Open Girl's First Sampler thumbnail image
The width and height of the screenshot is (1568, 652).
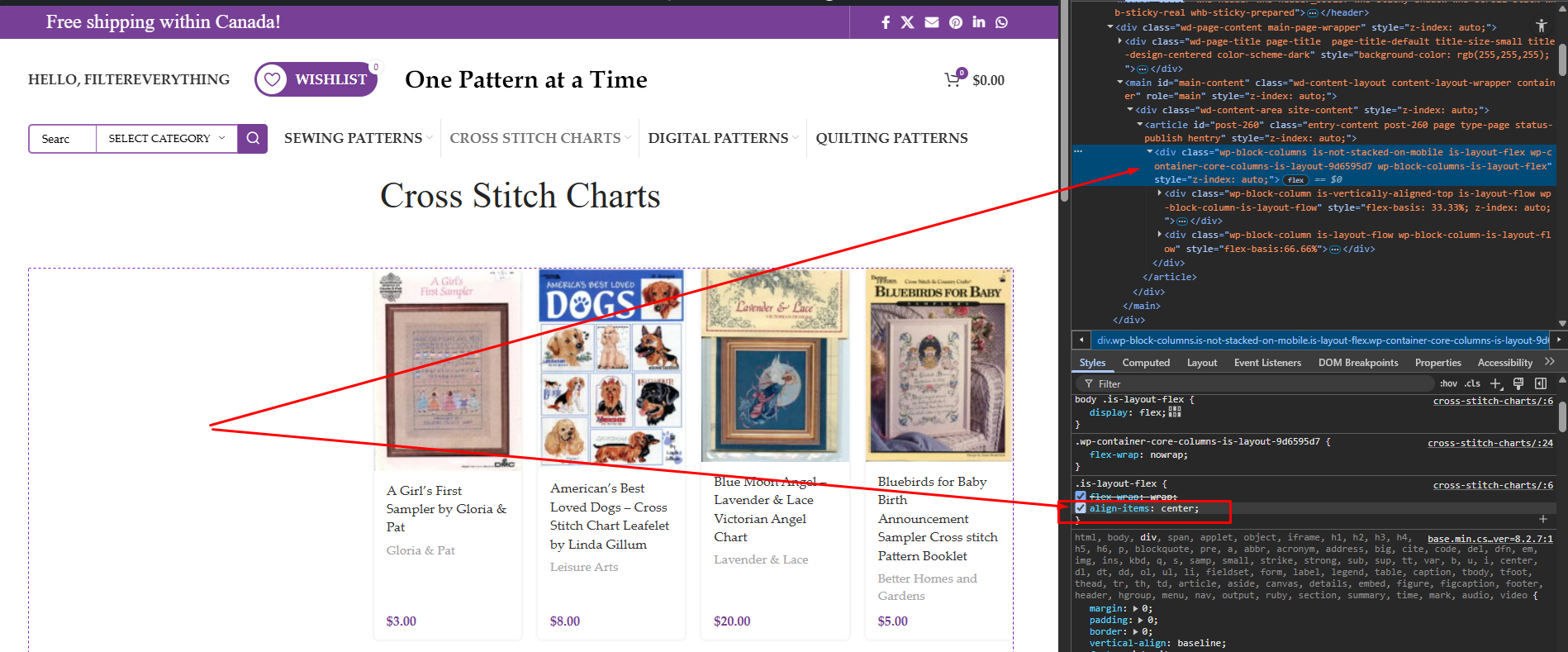448,369
